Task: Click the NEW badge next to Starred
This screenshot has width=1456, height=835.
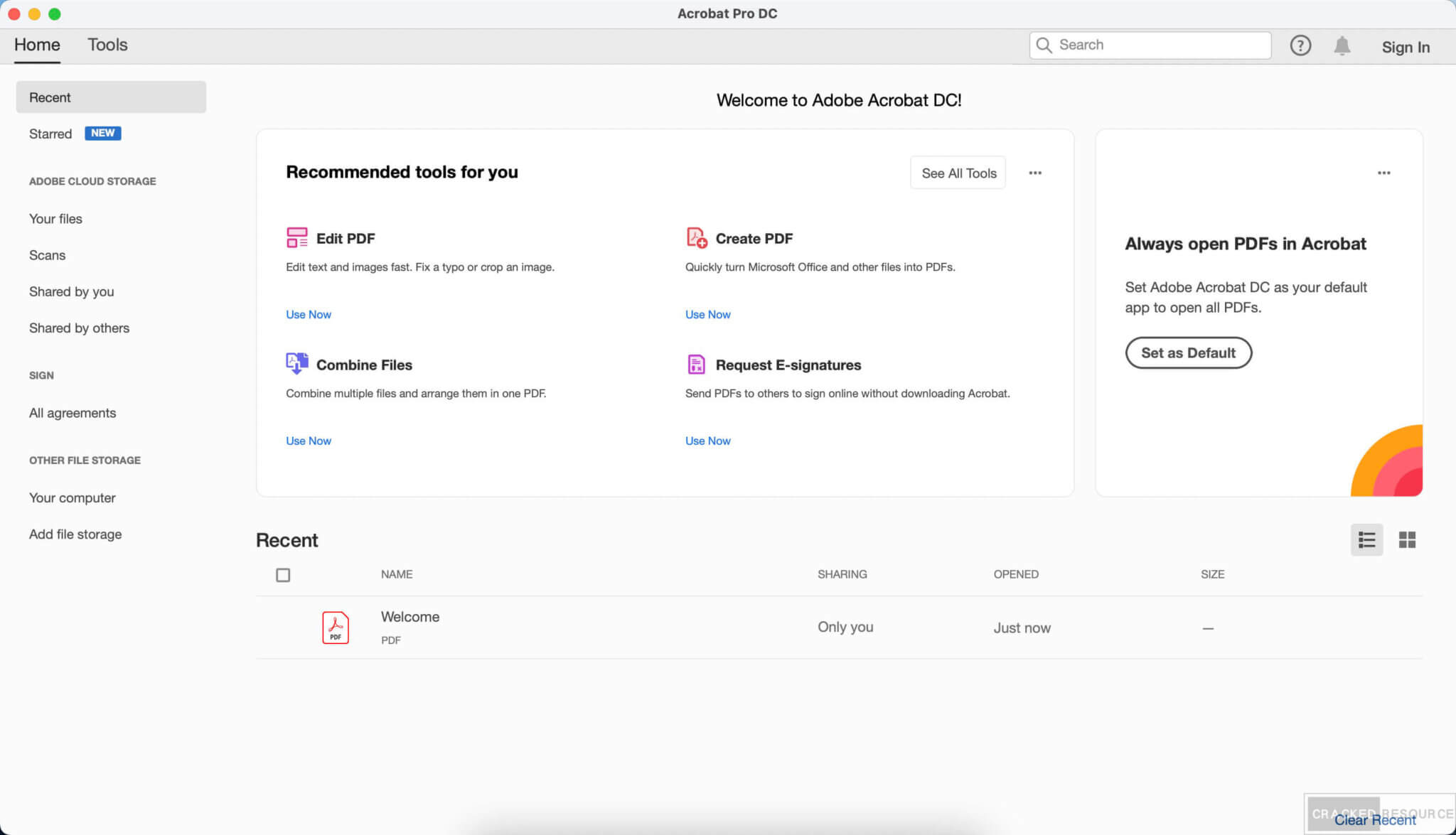Action: click(x=103, y=133)
